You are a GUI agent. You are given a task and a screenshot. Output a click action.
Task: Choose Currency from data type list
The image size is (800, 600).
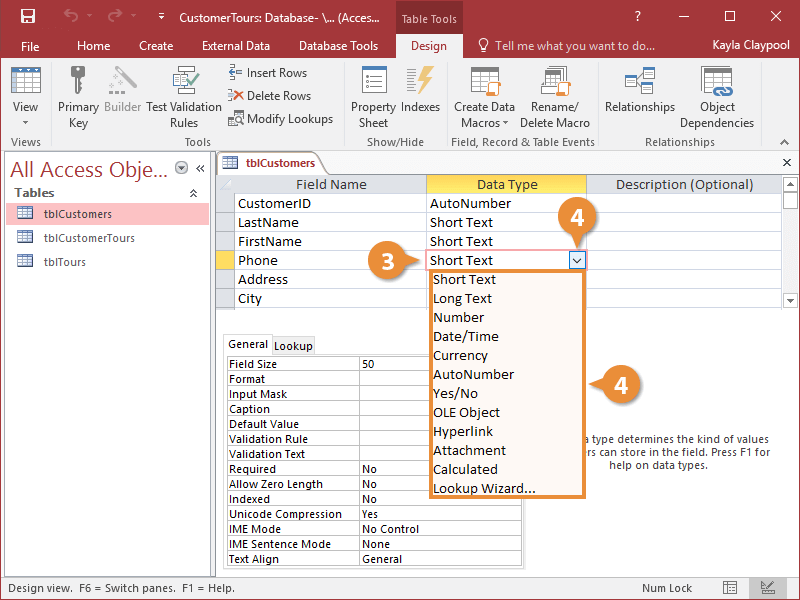click(461, 355)
